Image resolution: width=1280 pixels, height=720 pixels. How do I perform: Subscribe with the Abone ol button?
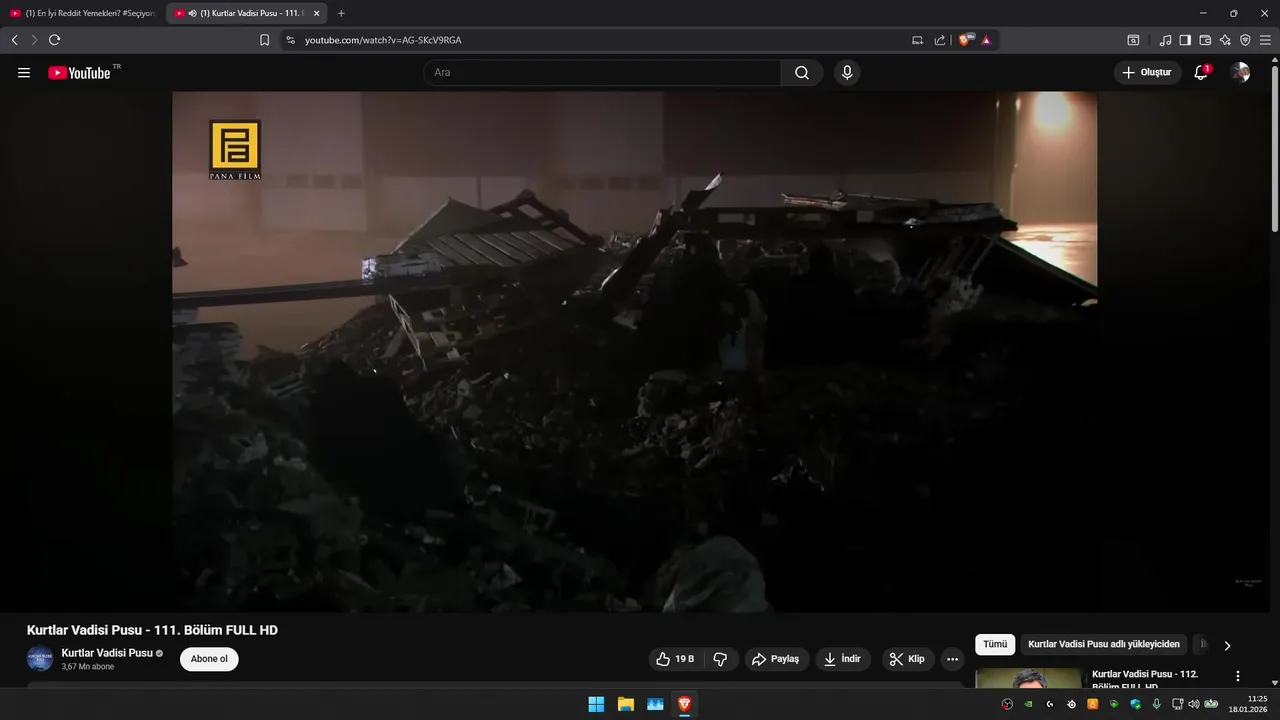point(209,659)
